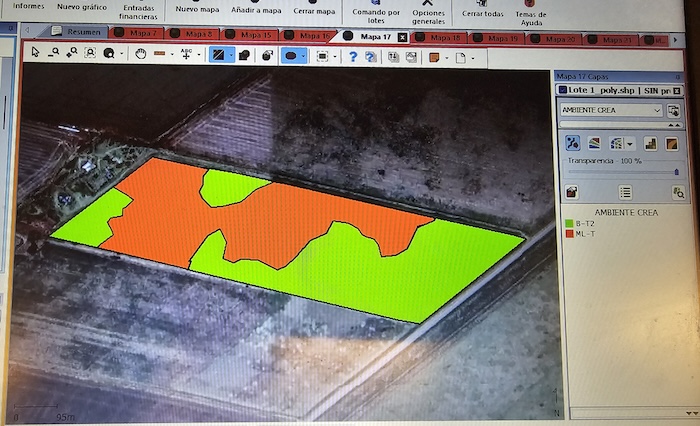Viewport: 700px width, 426px height.
Task: Adjust the Transparencia slider handle
Action: pyautogui.click(x=676, y=172)
